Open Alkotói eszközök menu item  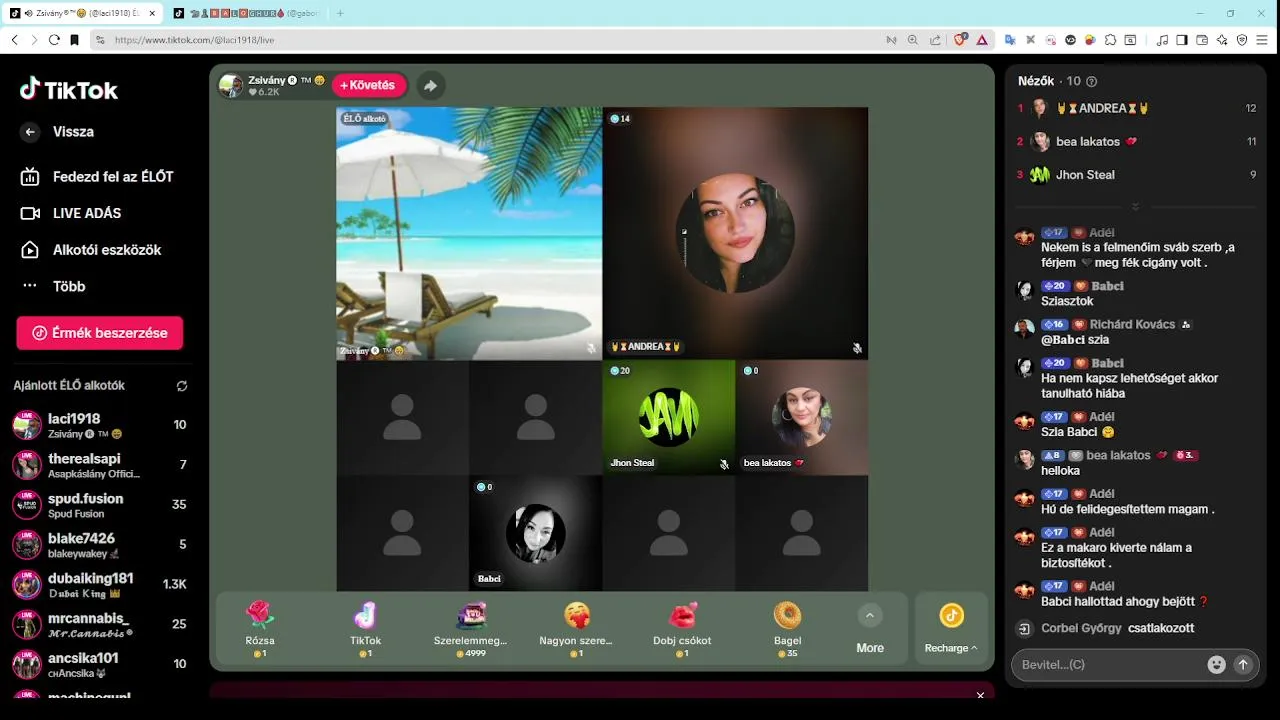click(x=90, y=250)
